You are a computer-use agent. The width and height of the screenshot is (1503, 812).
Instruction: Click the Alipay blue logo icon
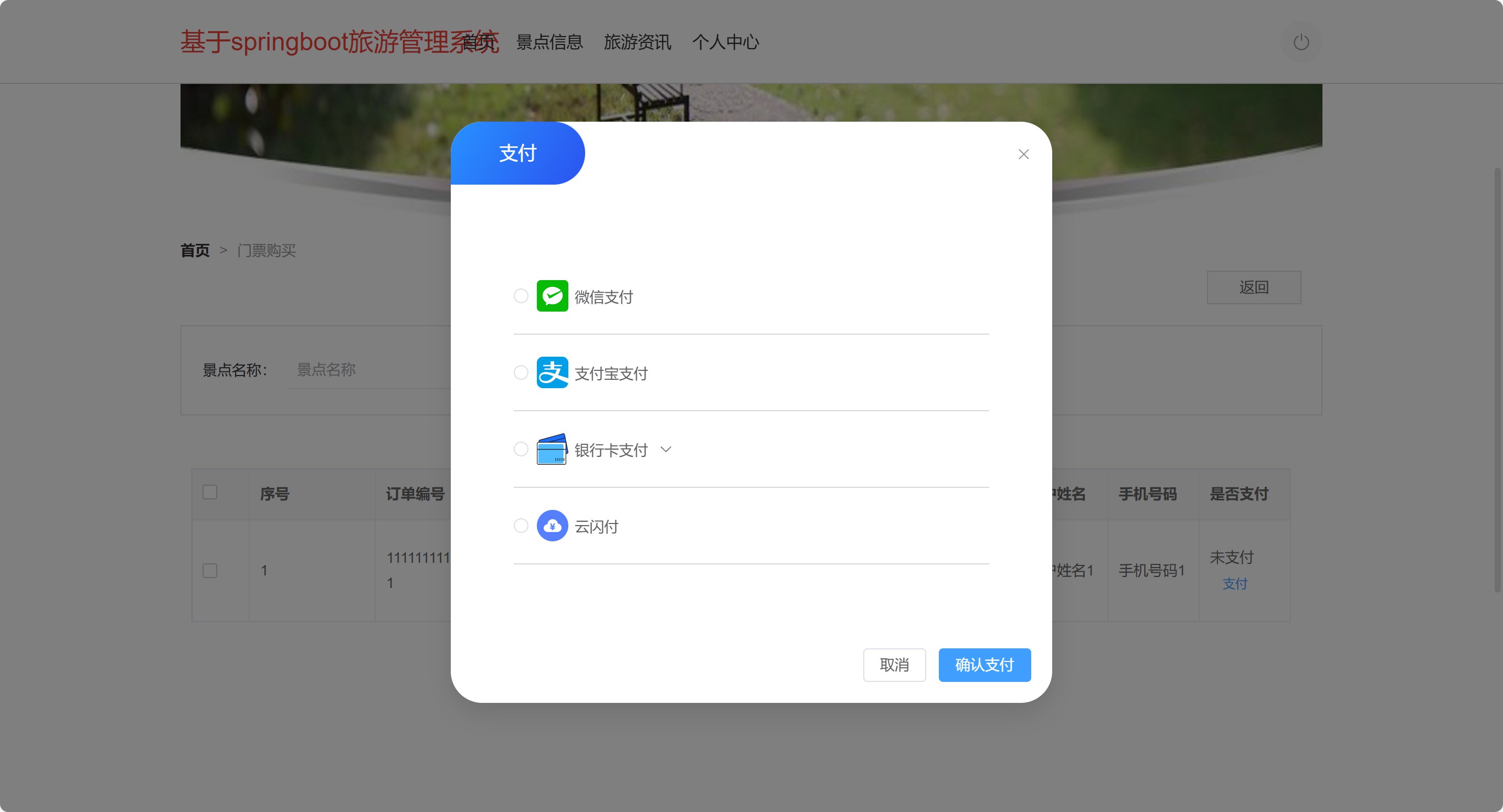[x=552, y=373]
